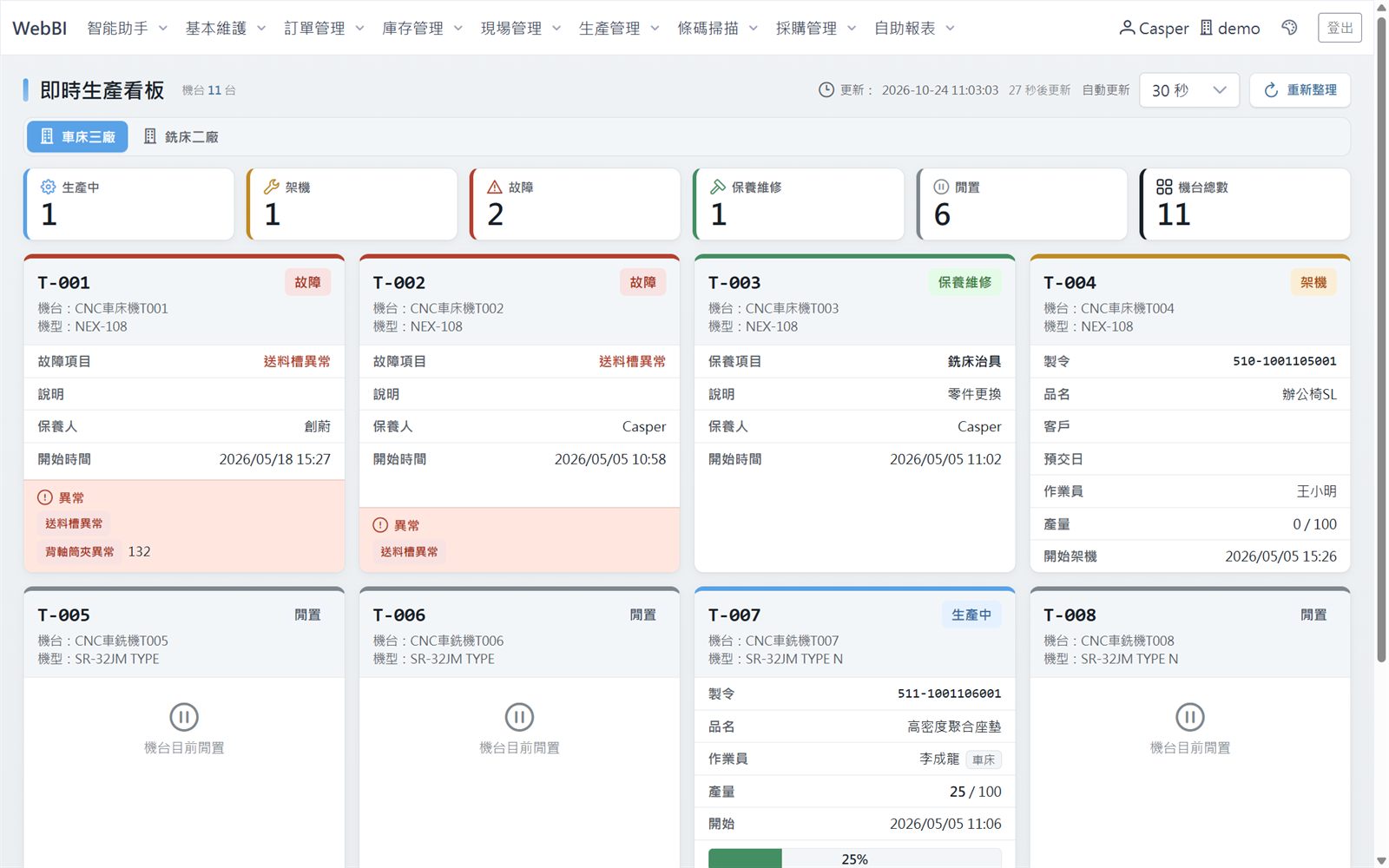This screenshot has height=868, width=1389.
Task: Switch to the 銑床二廠 factory tab
Action: [x=181, y=136]
